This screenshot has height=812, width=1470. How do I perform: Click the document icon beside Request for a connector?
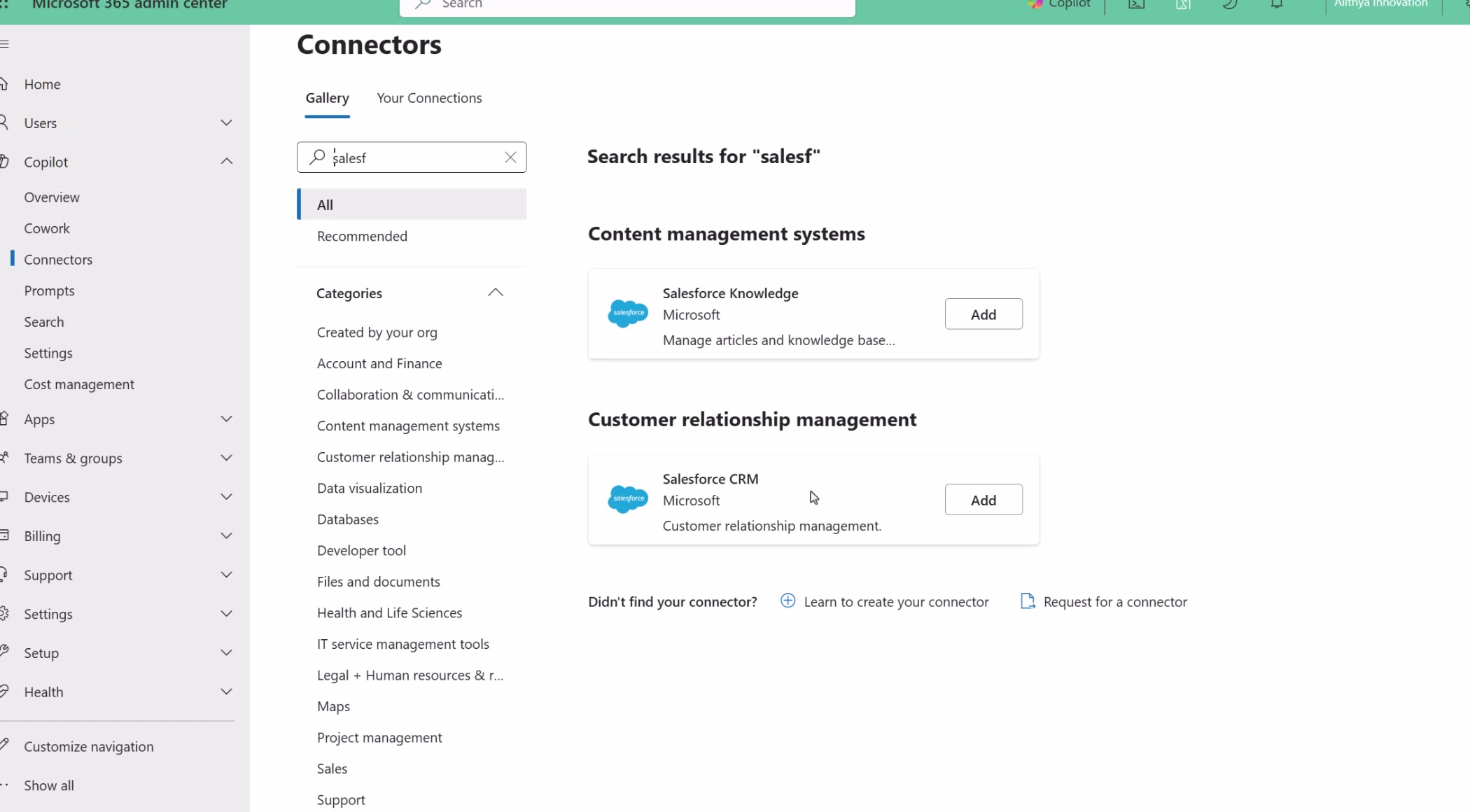[x=1027, y=601]
